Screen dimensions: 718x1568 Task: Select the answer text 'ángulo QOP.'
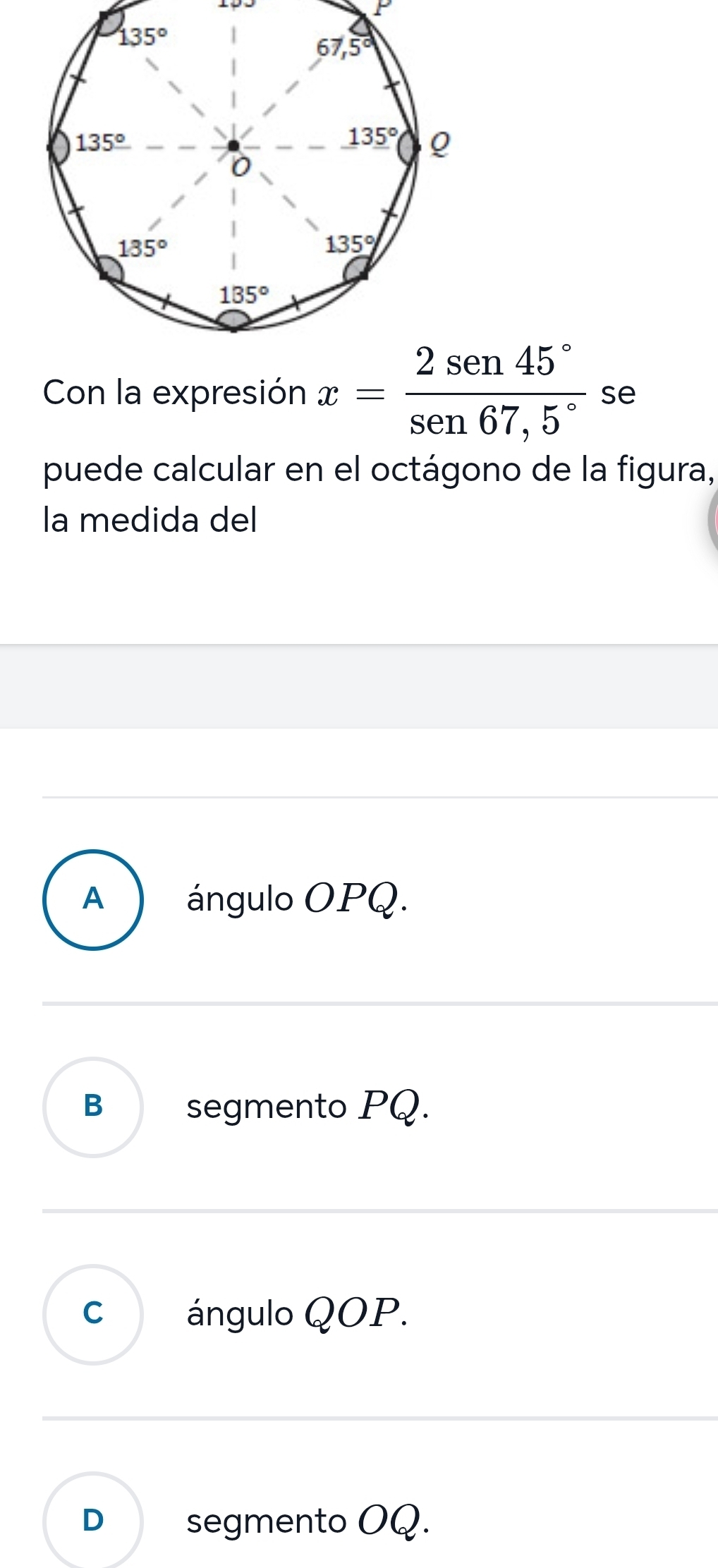click(297, 1314)
